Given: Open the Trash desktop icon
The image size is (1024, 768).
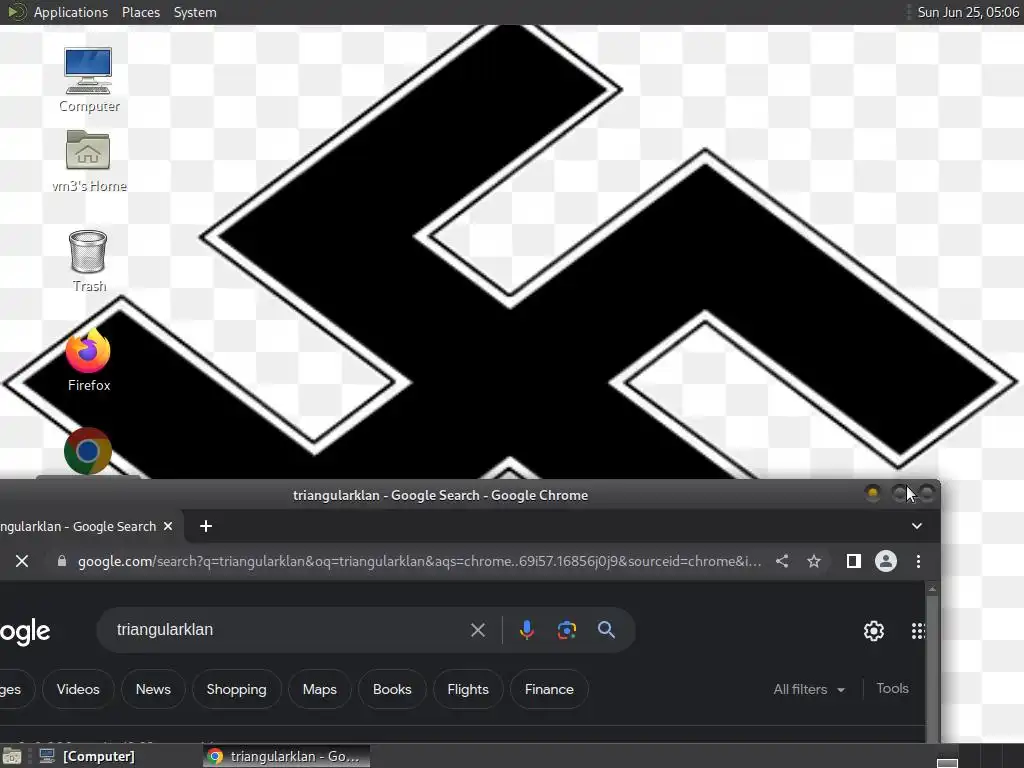Looking at the screenshot, I should [x=88, y=260].
